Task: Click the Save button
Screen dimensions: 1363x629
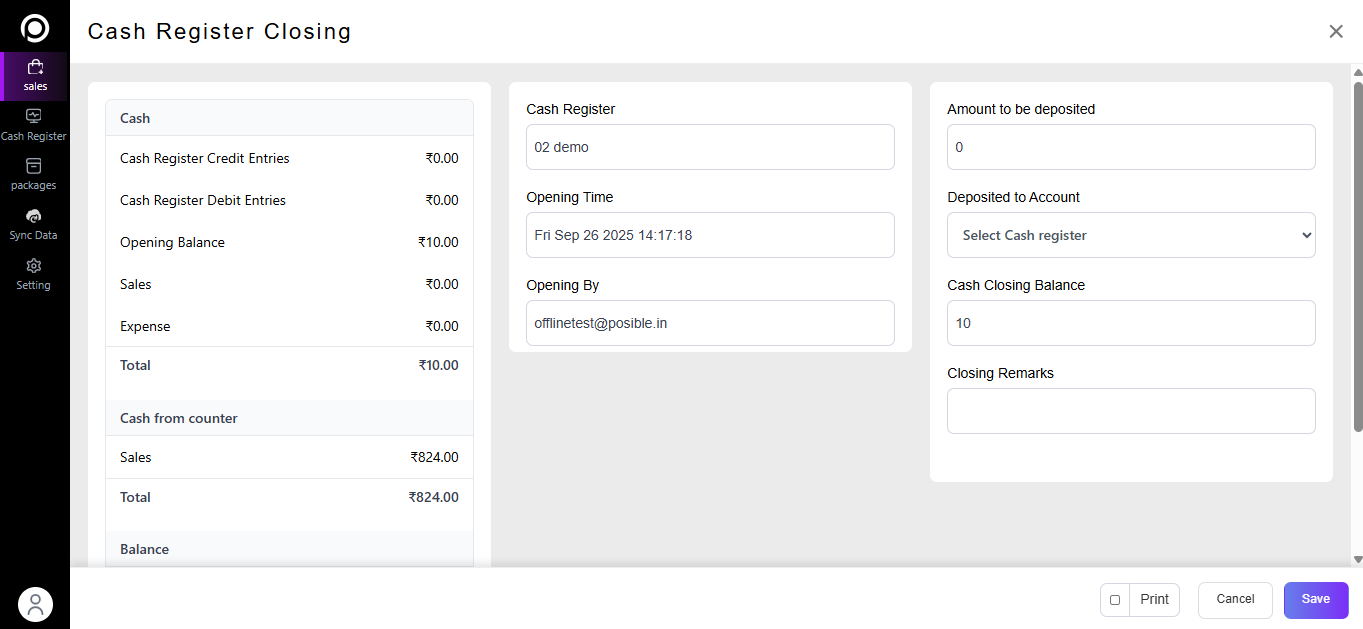Action: click(1315, 600)
